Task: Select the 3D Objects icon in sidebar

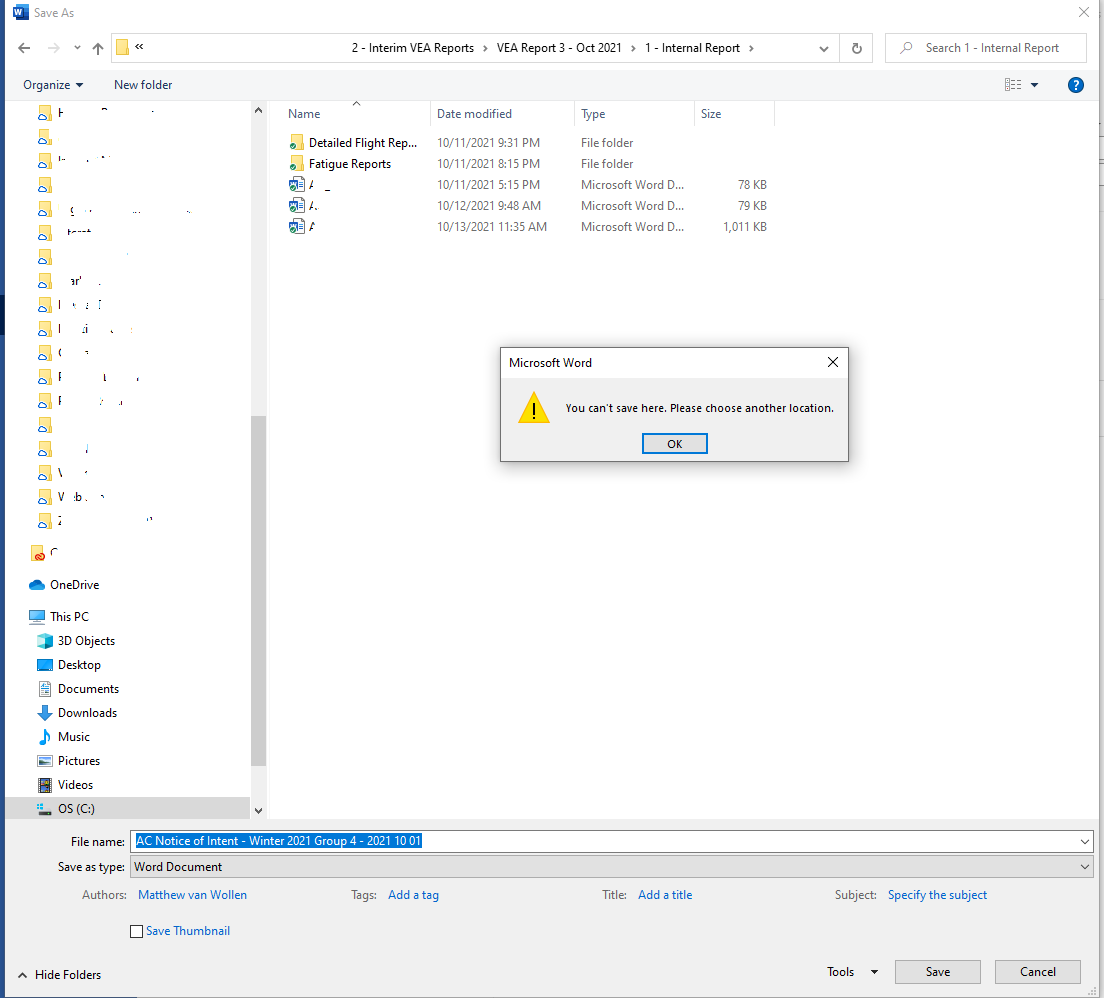Action: click(44, 641)
